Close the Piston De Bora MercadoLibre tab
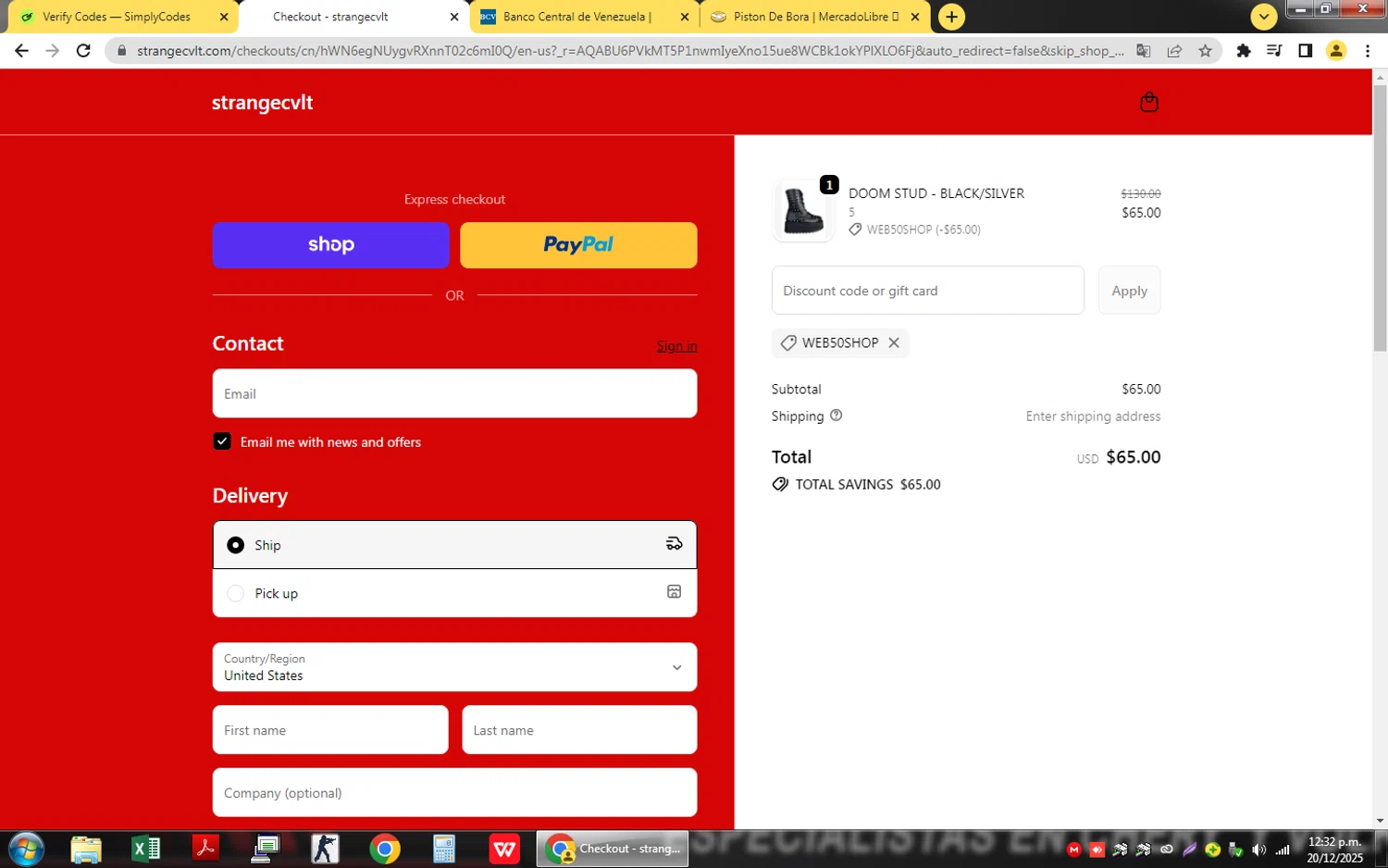Screen dimensions: 1388x868 tap(915, 17)
